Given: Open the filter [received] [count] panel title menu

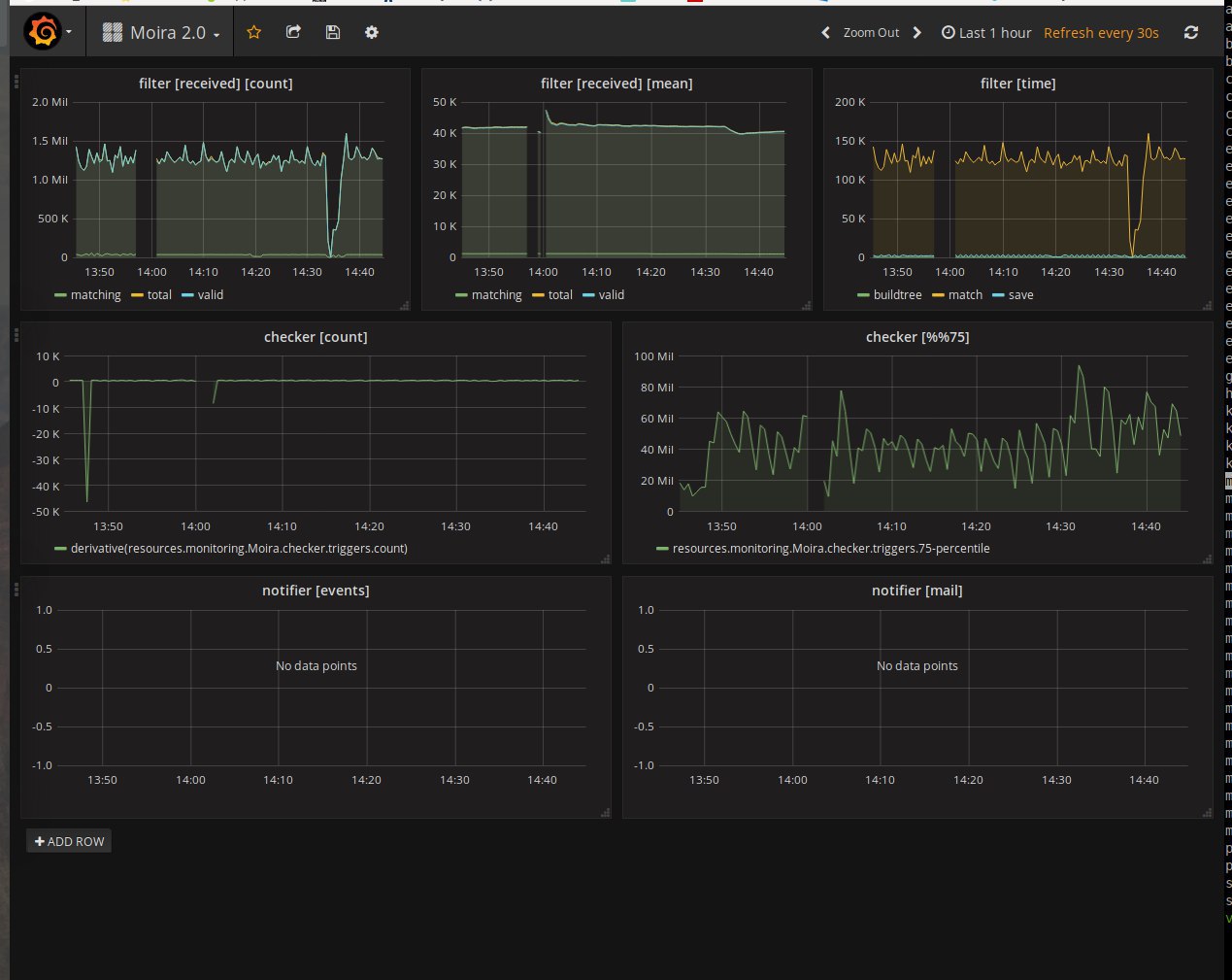Looking at the screenshot, I should coord(216,84).
